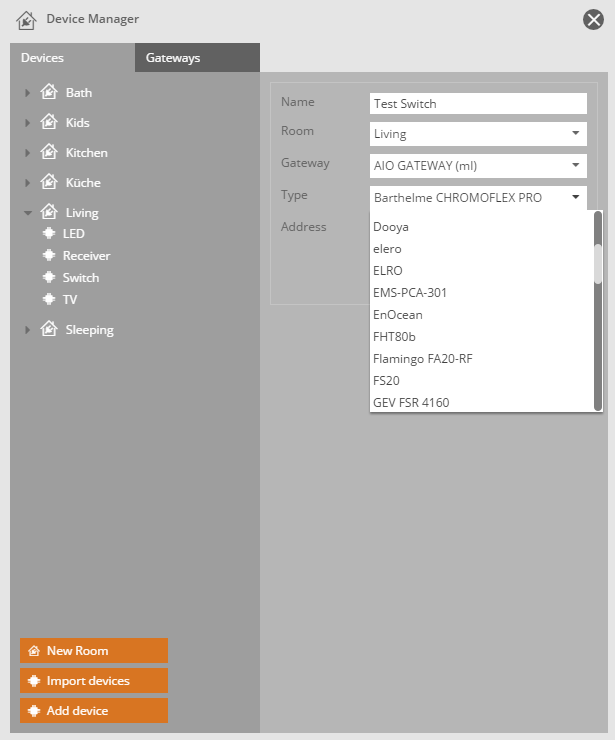Image resolution: width=615 pixels, height=740 pixels.
Task: Click the Import devices button
Action: point(94,681)
